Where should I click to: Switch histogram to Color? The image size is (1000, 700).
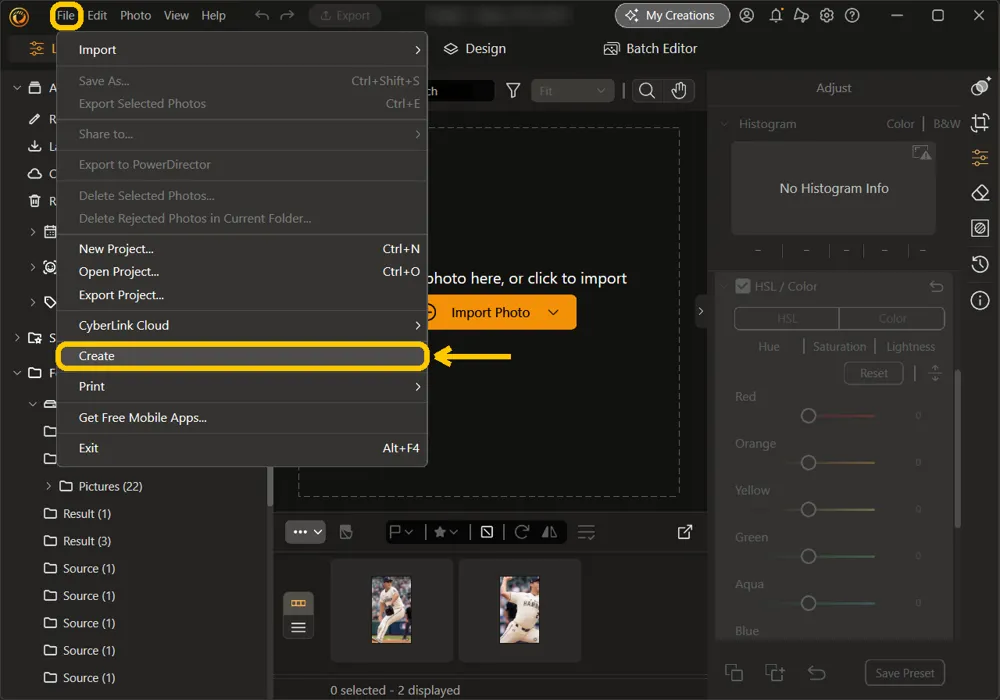[x=900, y=124]
